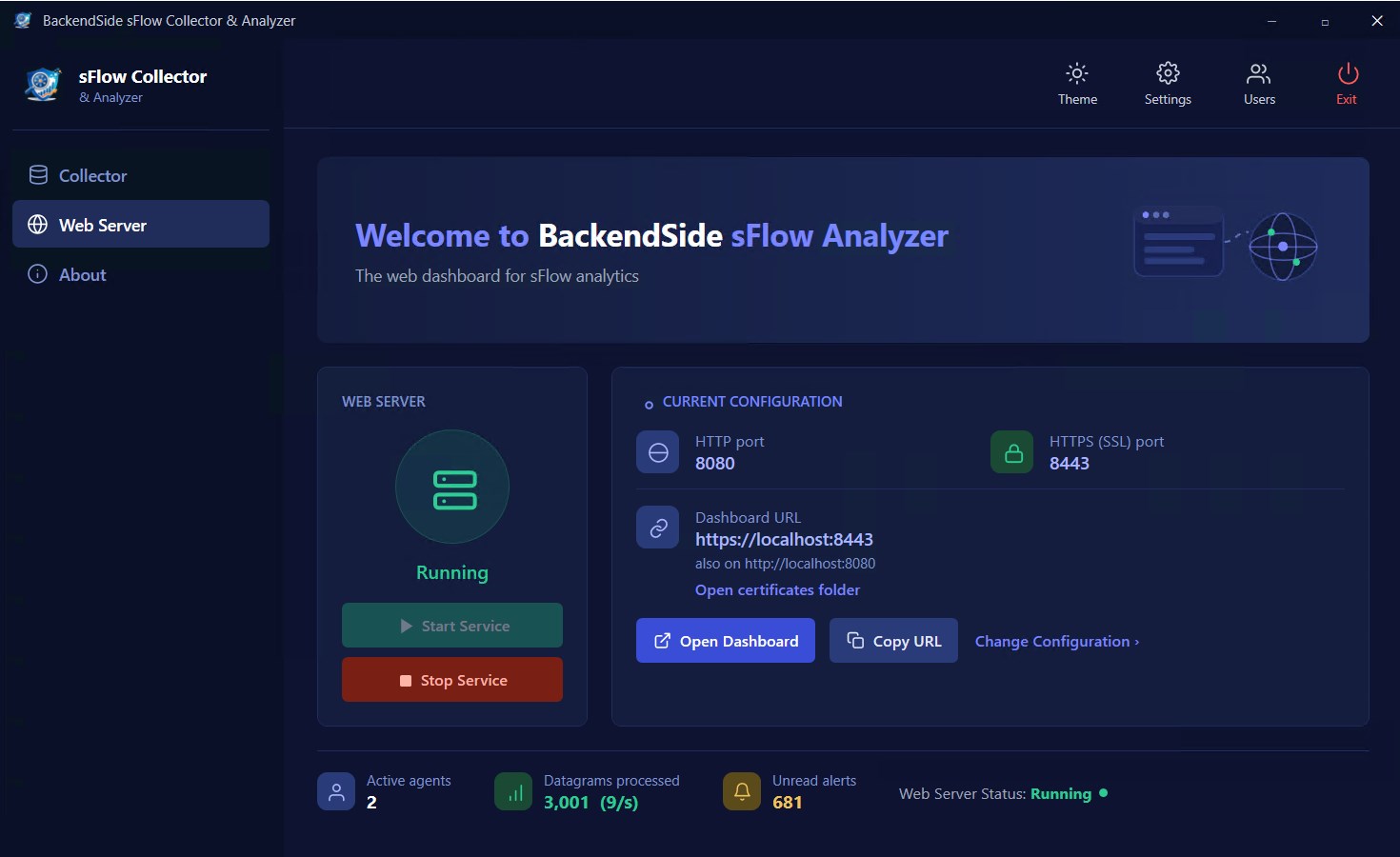The image size is (1400, 857).
Task: Click the round server status icon
Action: point(452,488)
